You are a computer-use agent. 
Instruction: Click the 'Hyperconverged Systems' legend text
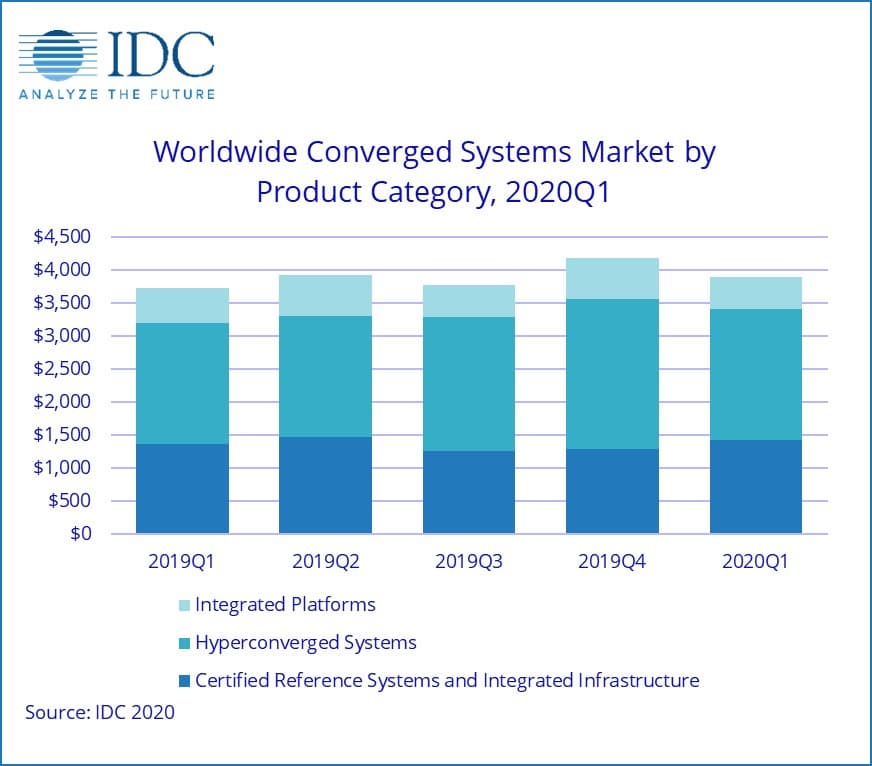click(306, 643)
